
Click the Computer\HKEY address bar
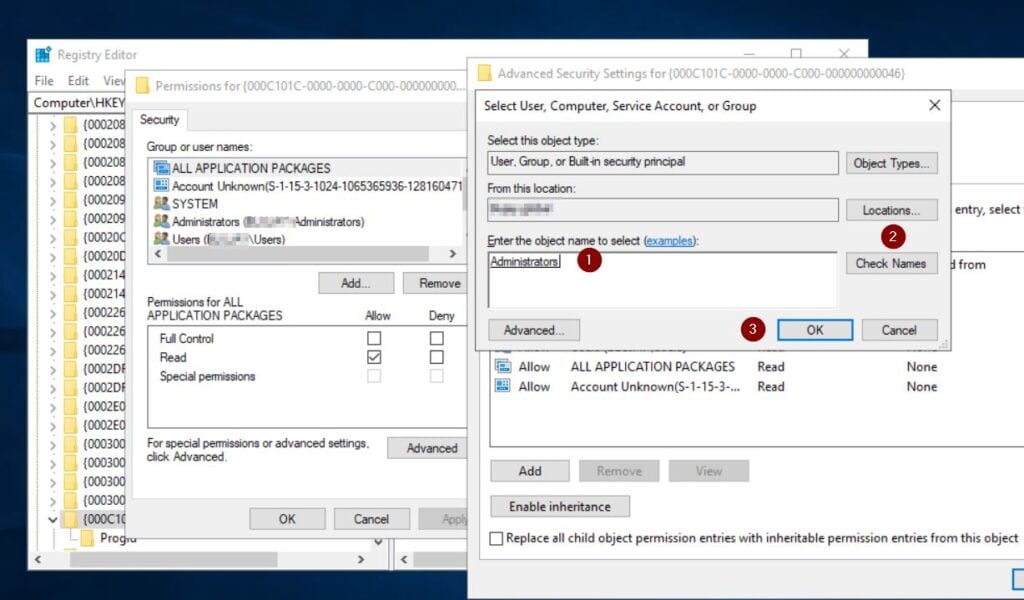click(x=78, y=103)
